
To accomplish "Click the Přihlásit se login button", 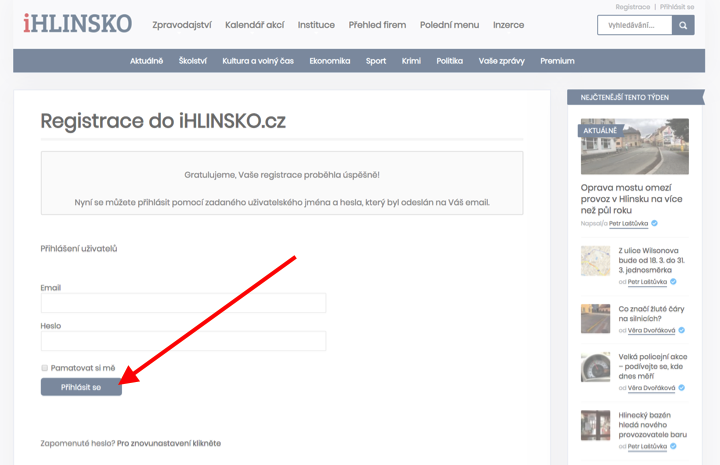I will point(81,387).
